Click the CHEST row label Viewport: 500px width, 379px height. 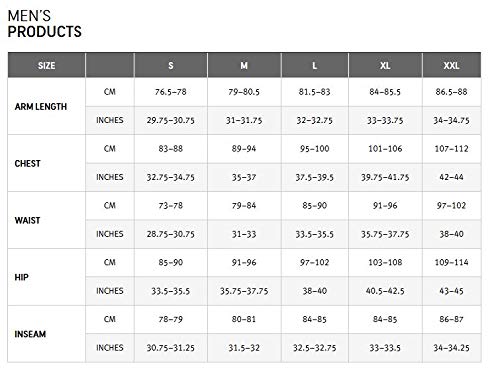pos(27,164)
